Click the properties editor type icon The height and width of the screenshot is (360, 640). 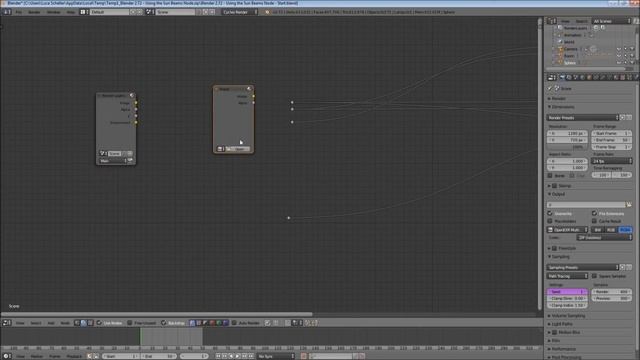click(551, 77)
